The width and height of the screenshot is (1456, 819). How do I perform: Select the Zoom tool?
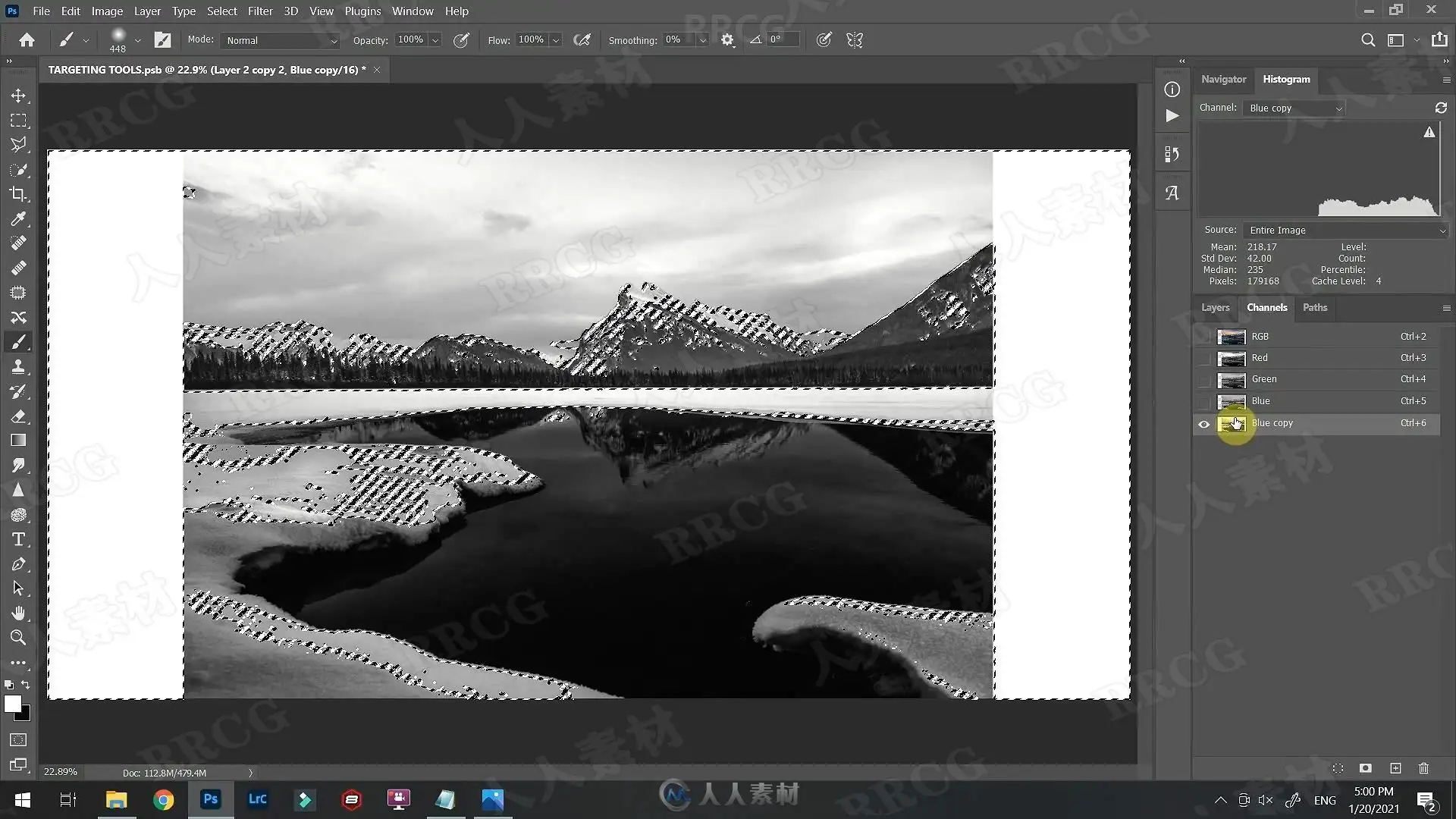pos(18,638)
